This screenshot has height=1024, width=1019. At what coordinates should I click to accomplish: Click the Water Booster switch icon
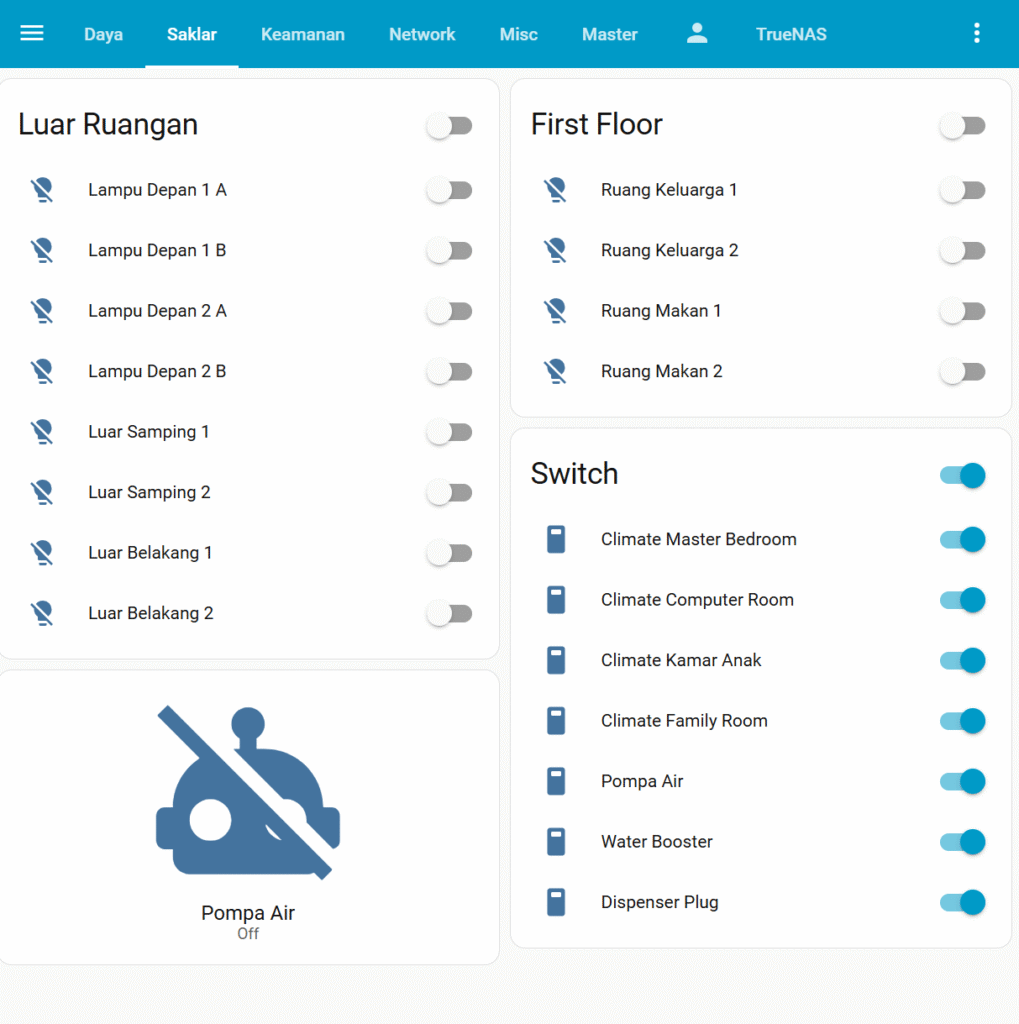[x=556, y=842]
